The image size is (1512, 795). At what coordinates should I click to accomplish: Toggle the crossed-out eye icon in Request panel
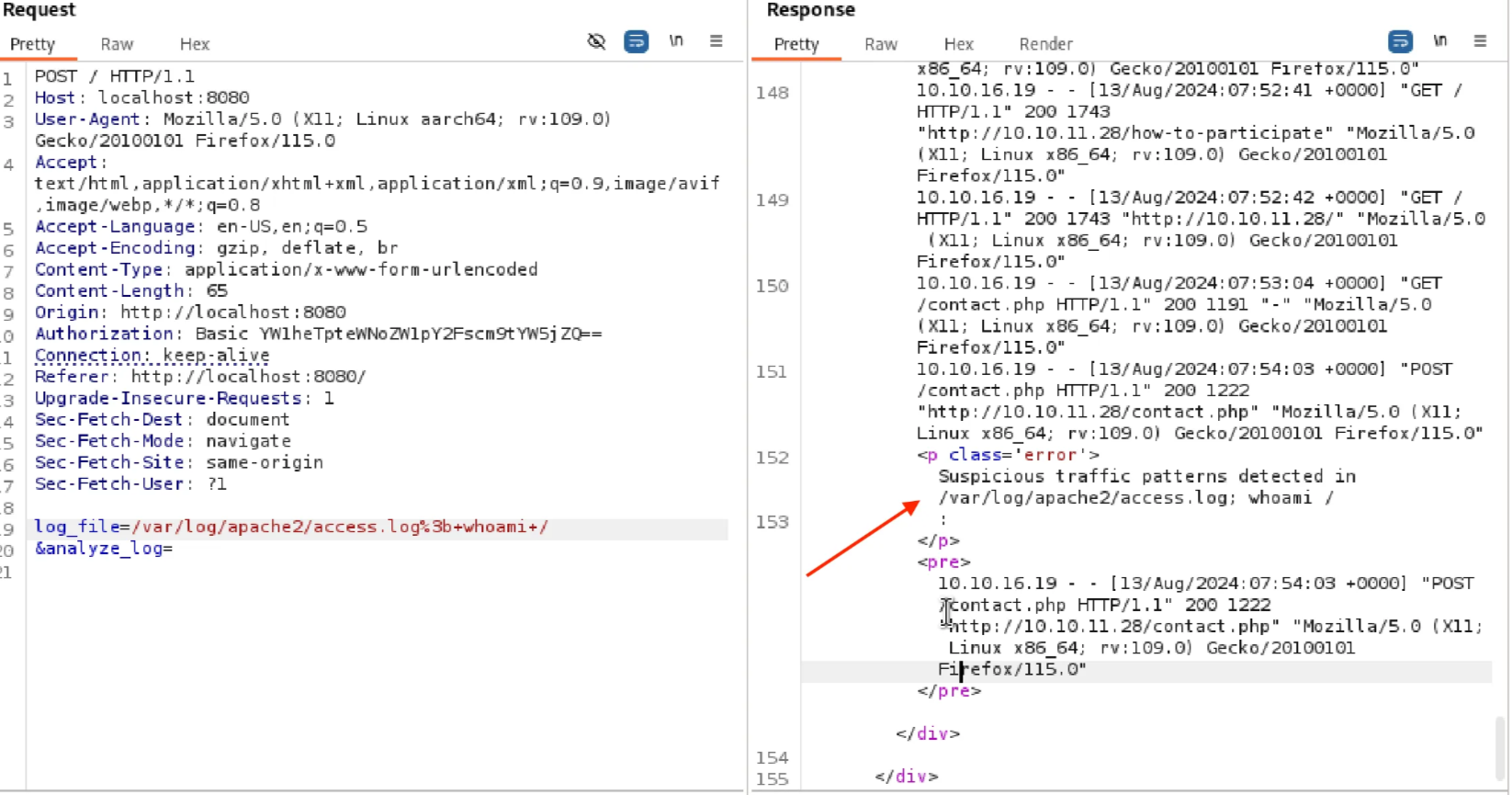[596, 41]
